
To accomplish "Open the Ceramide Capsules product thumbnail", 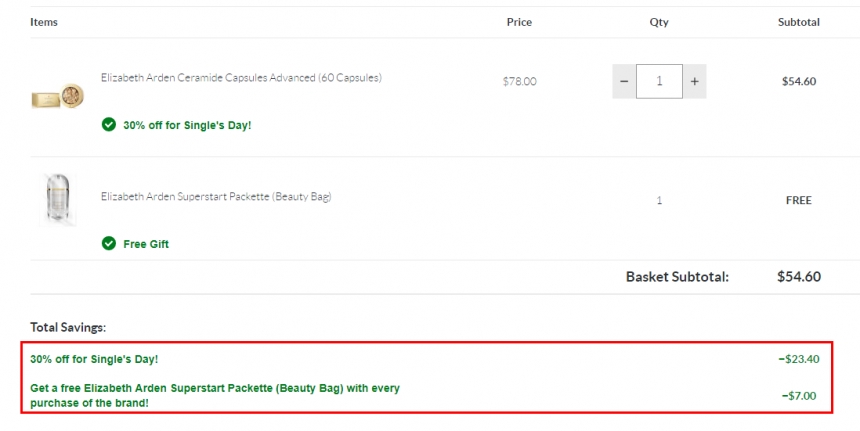I will 58,97.
